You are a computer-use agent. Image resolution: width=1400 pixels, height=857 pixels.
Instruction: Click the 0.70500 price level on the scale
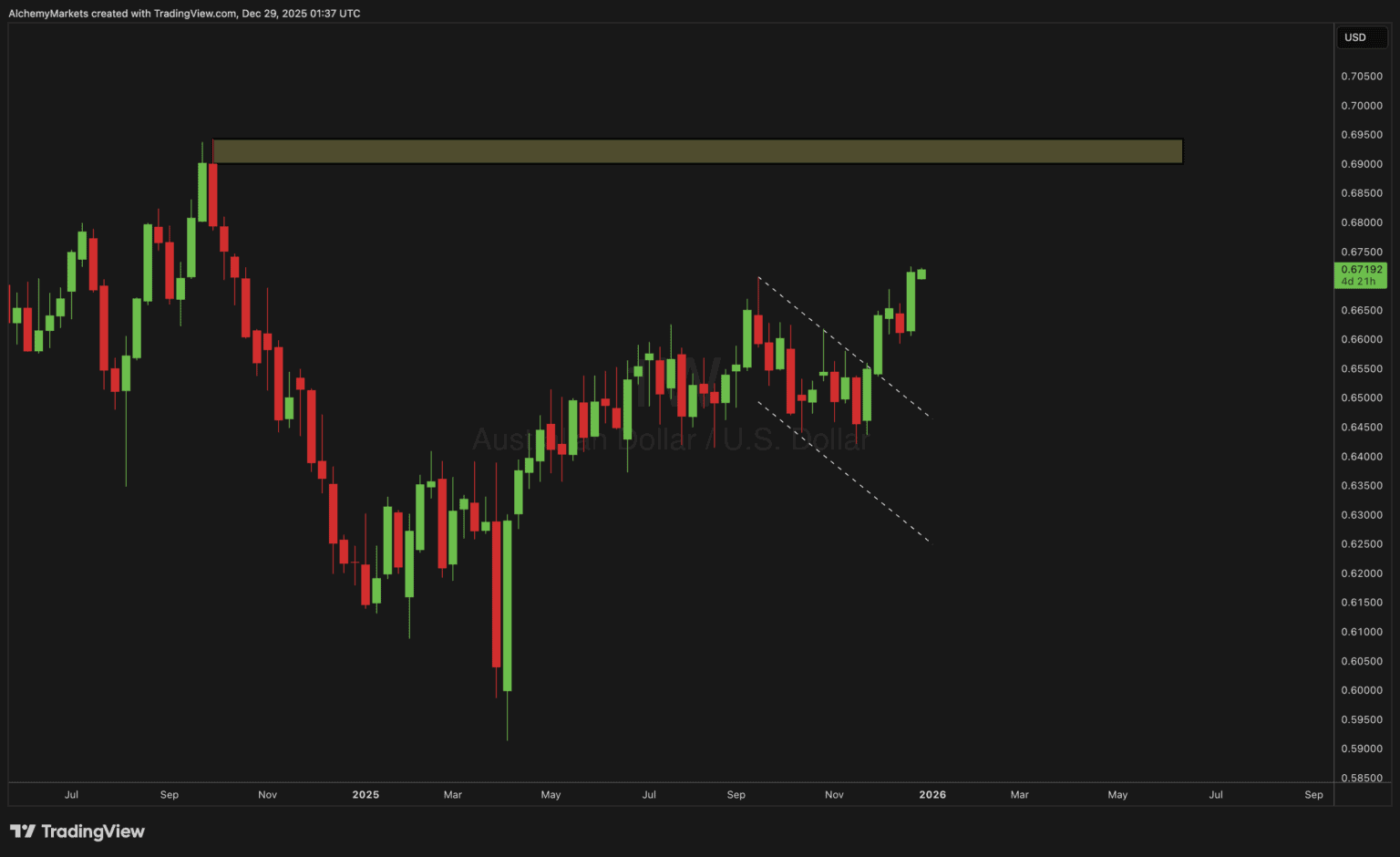tap(1362, 76)
